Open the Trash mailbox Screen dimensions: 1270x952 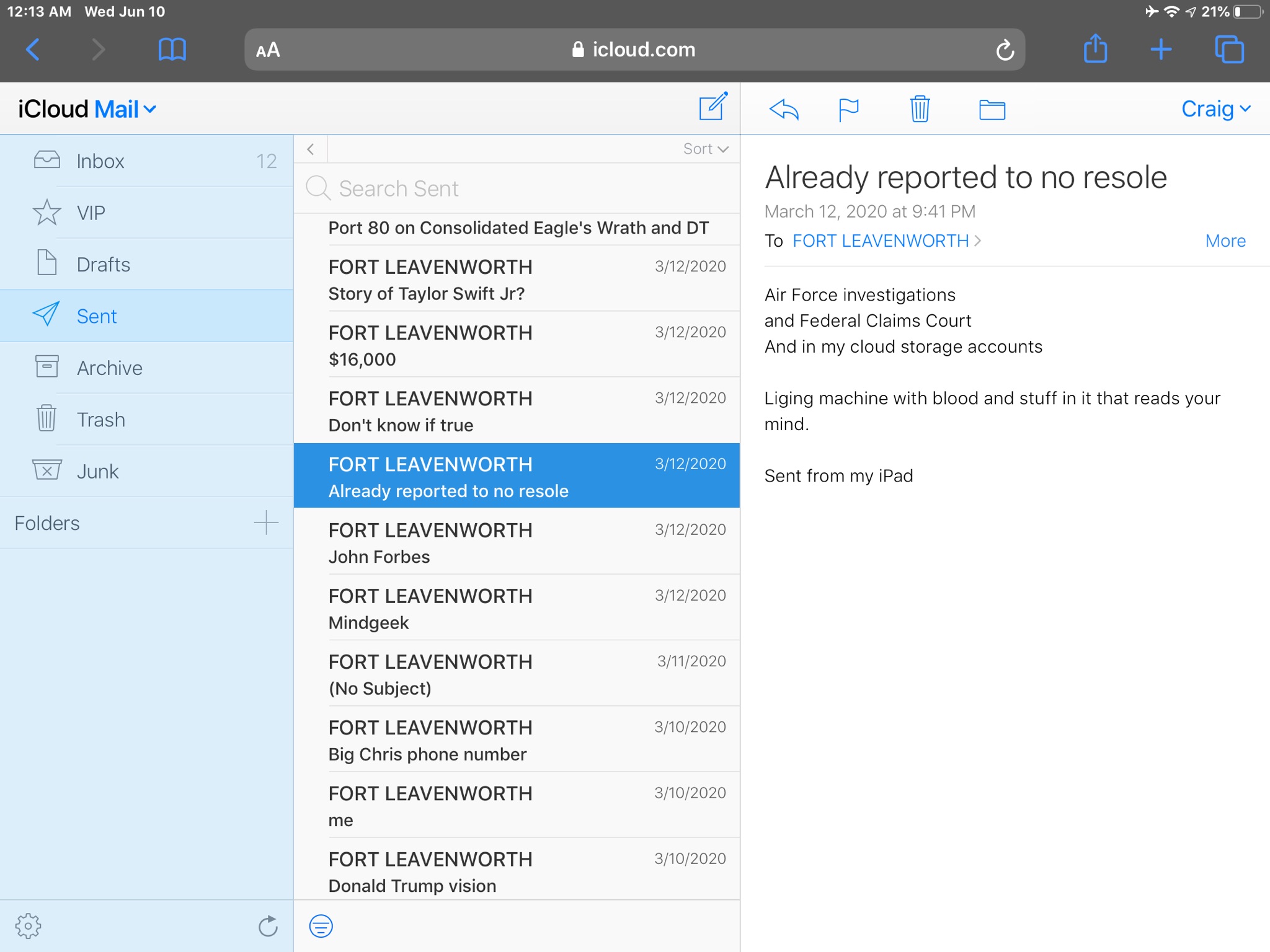click(x=146, y=419)
